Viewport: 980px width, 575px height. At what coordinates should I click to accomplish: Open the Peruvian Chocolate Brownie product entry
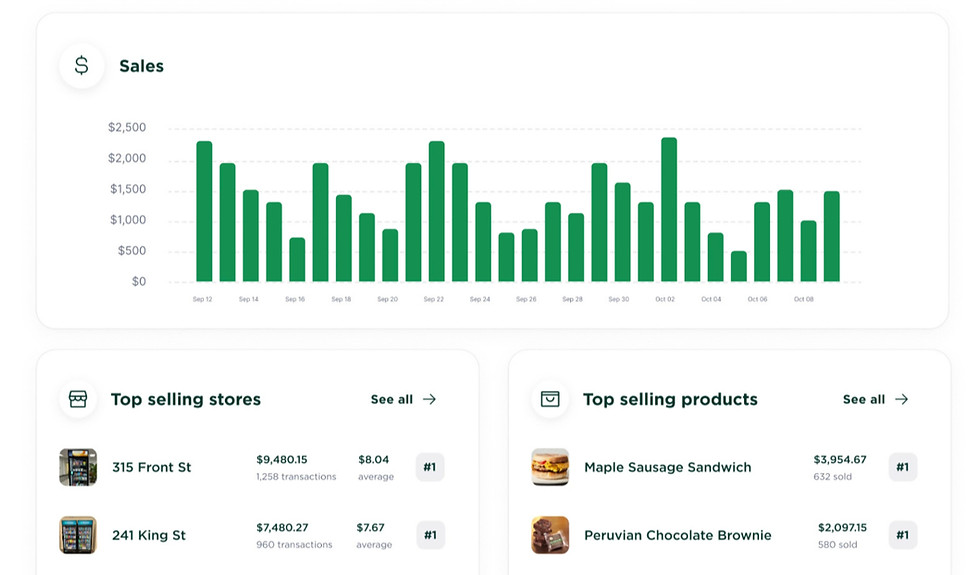tap(677, 535)
